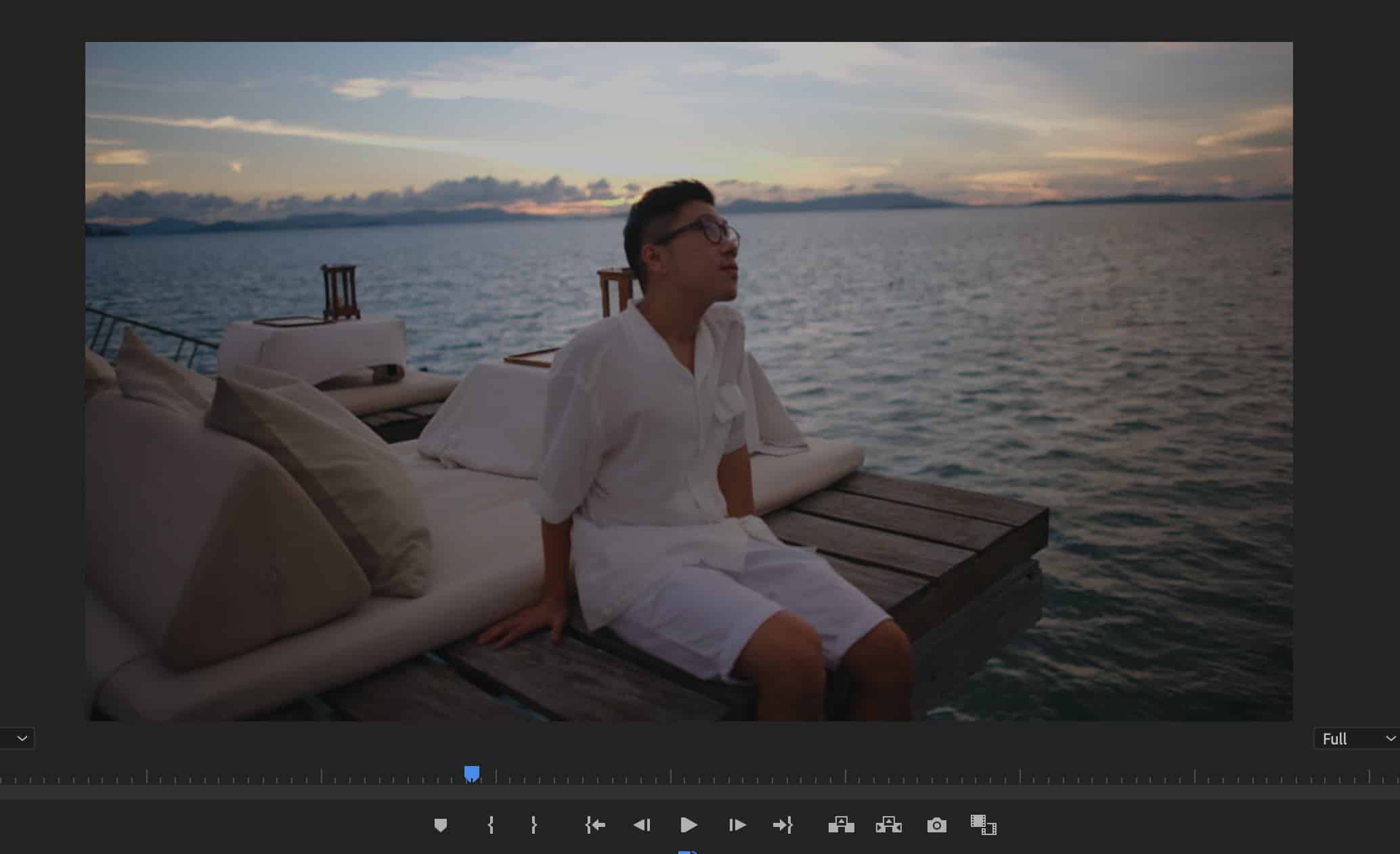Export frame with the camera icon
Image resolution: width=1400 pixels, height=854 pixels.
click(x=937, y=825)
